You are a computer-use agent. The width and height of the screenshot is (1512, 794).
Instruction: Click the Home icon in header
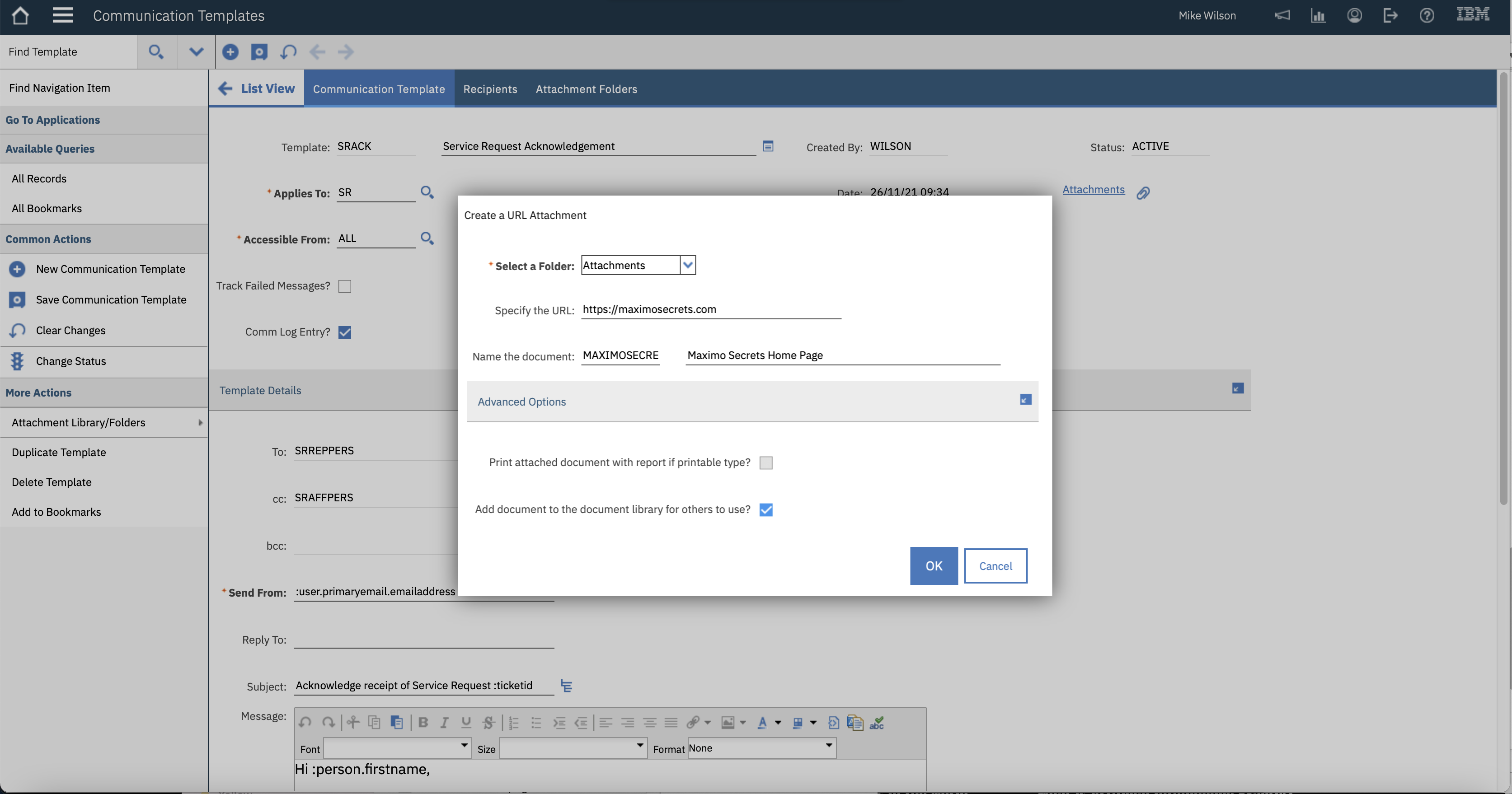coord(20,15)
